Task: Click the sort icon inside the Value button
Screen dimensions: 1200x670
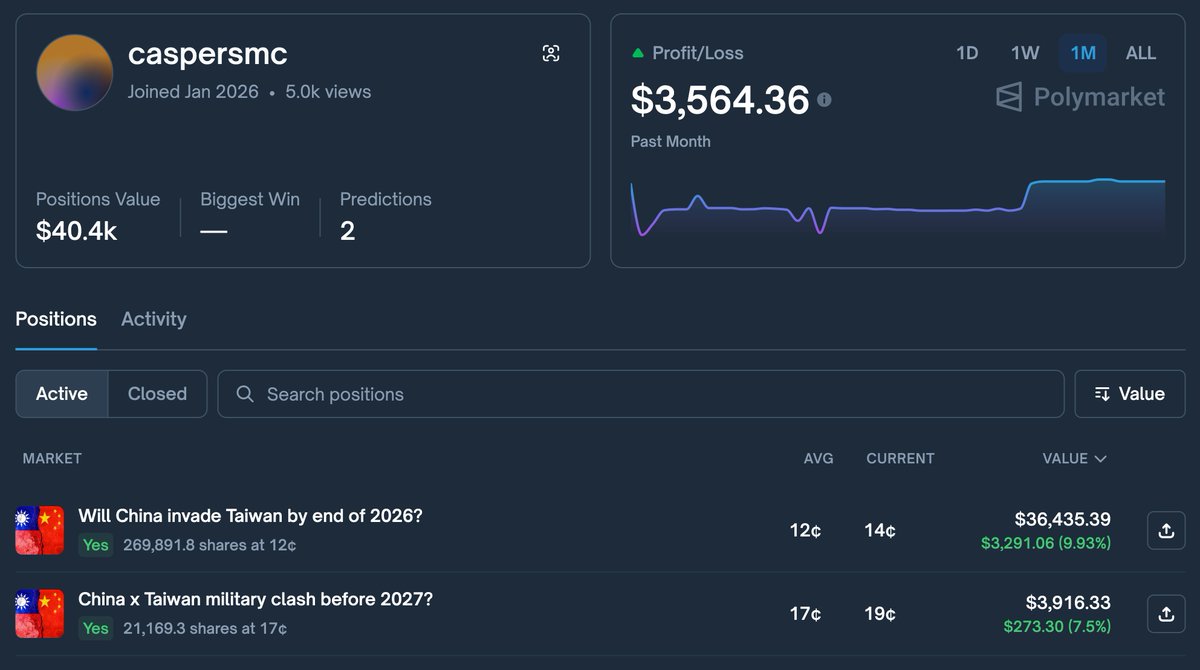Action: [x=1103, y=393]
